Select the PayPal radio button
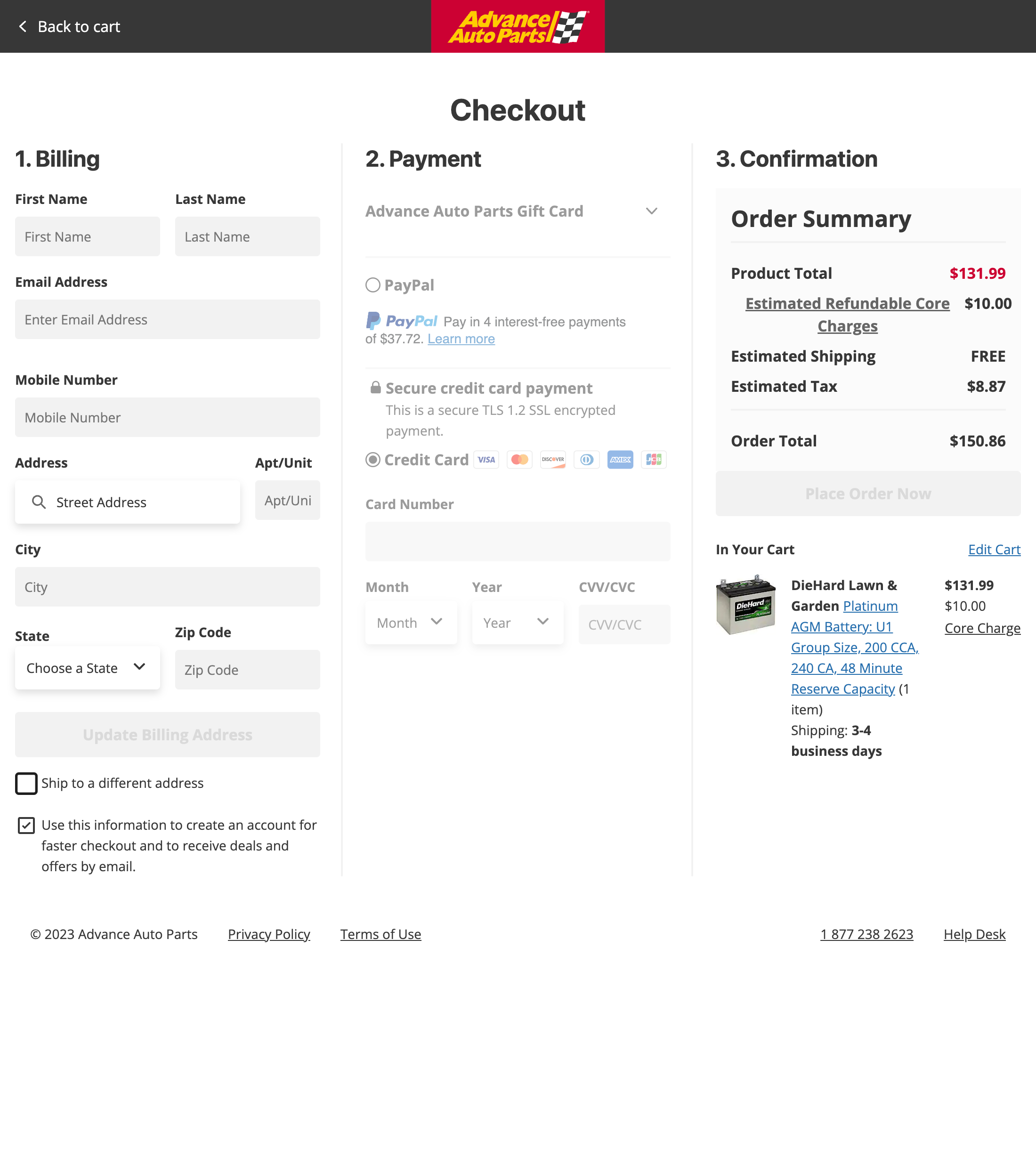Image resolution: width=1036 pixels, height=1150 pixels. pyautogui.click(x=373, y=285)
